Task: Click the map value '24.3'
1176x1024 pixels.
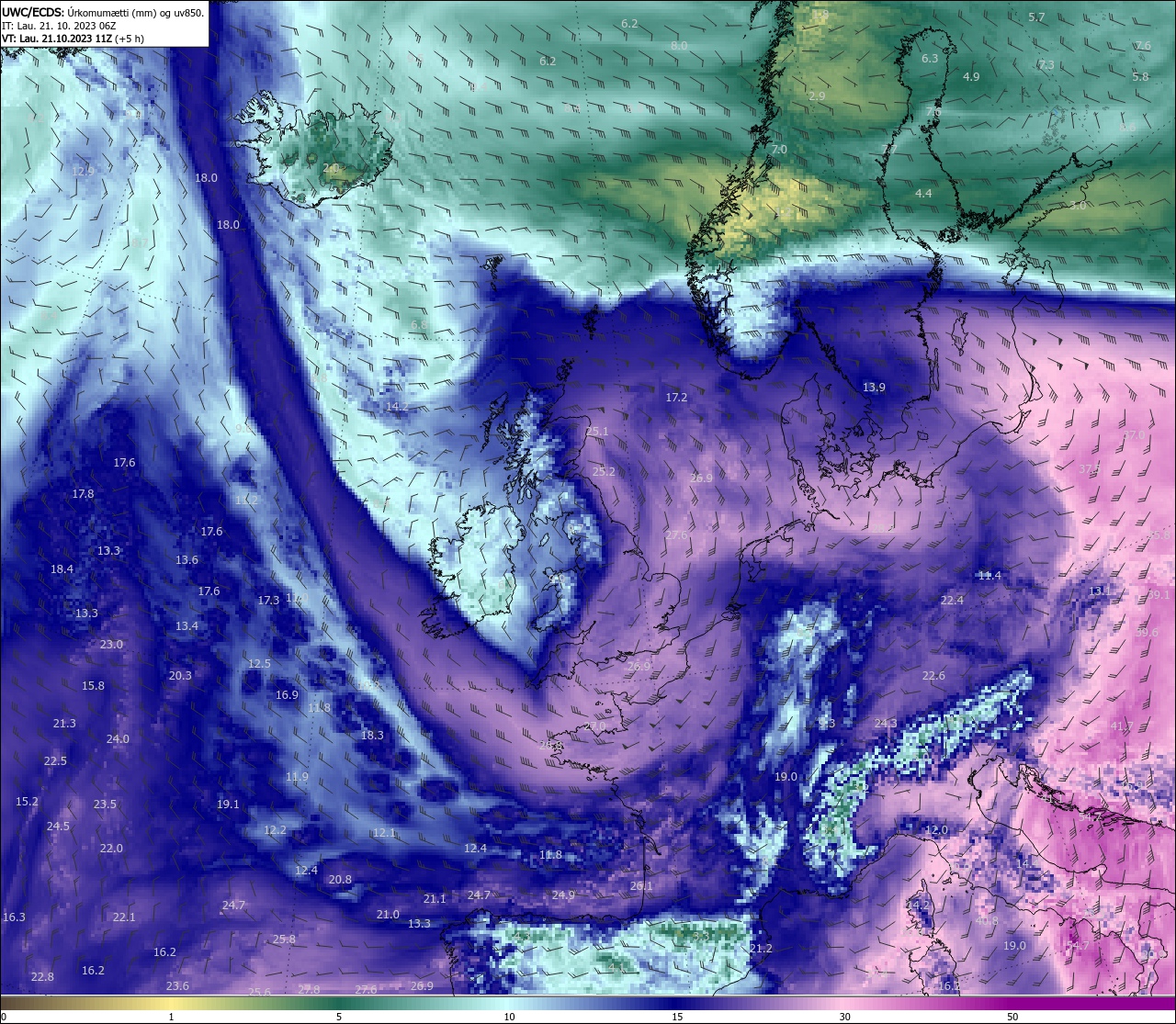Action: [x=885, y=724]
